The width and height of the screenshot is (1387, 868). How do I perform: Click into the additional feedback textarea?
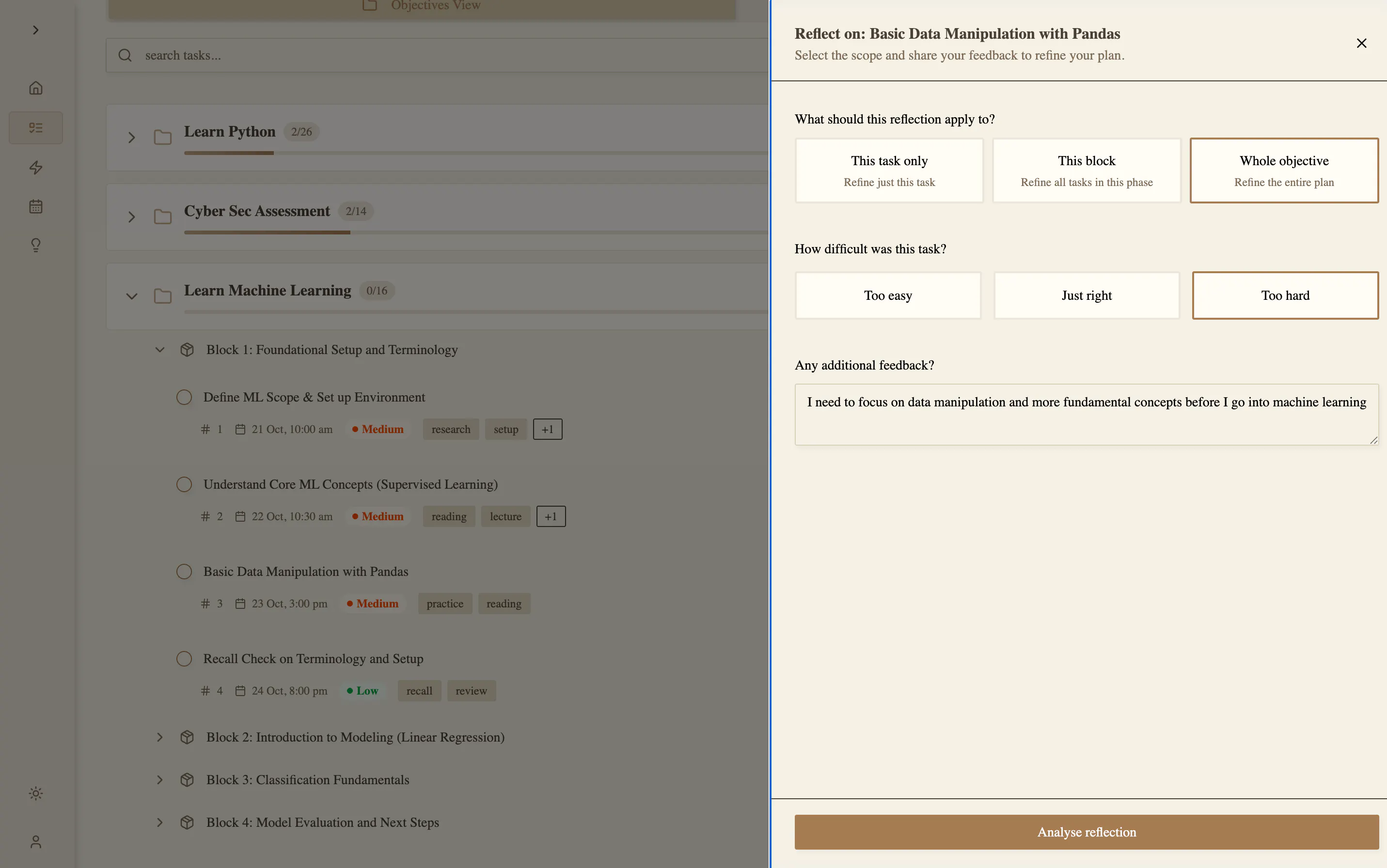[1087, 415]
